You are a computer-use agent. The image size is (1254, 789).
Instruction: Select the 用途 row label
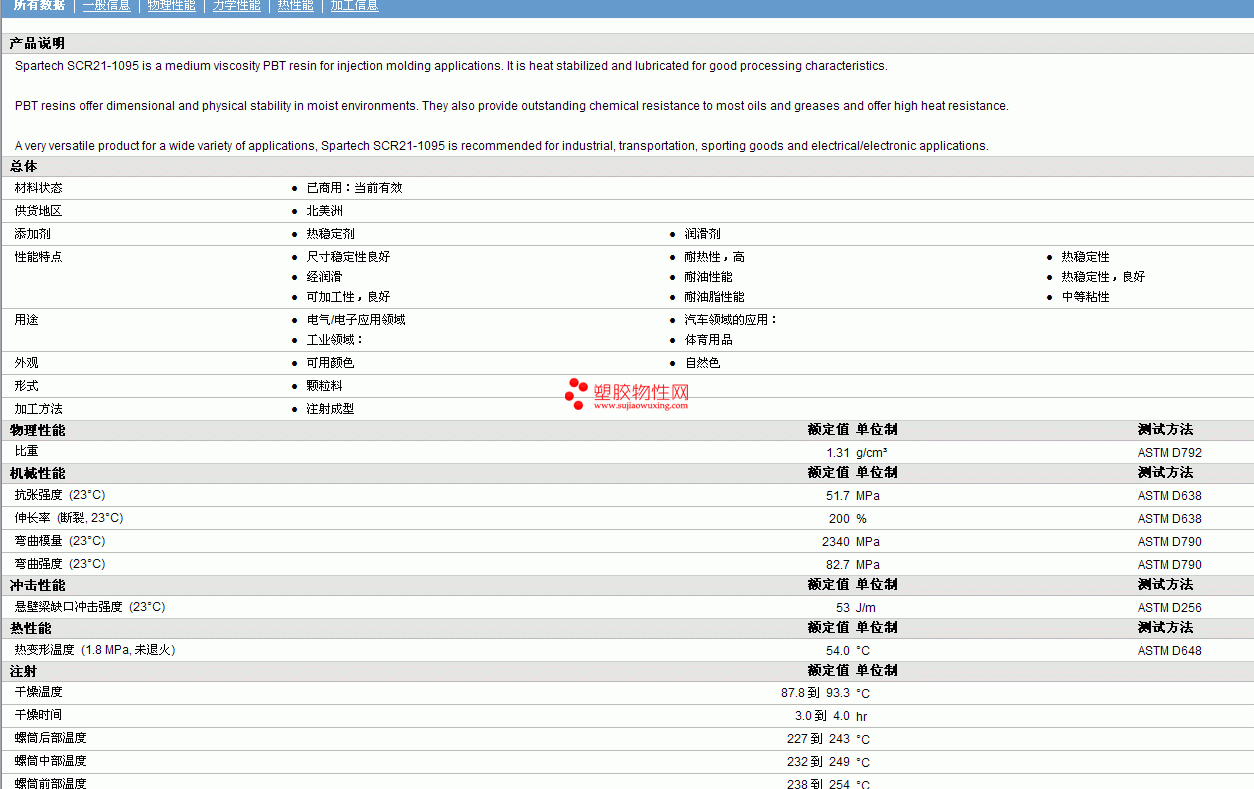coord(26,320)
